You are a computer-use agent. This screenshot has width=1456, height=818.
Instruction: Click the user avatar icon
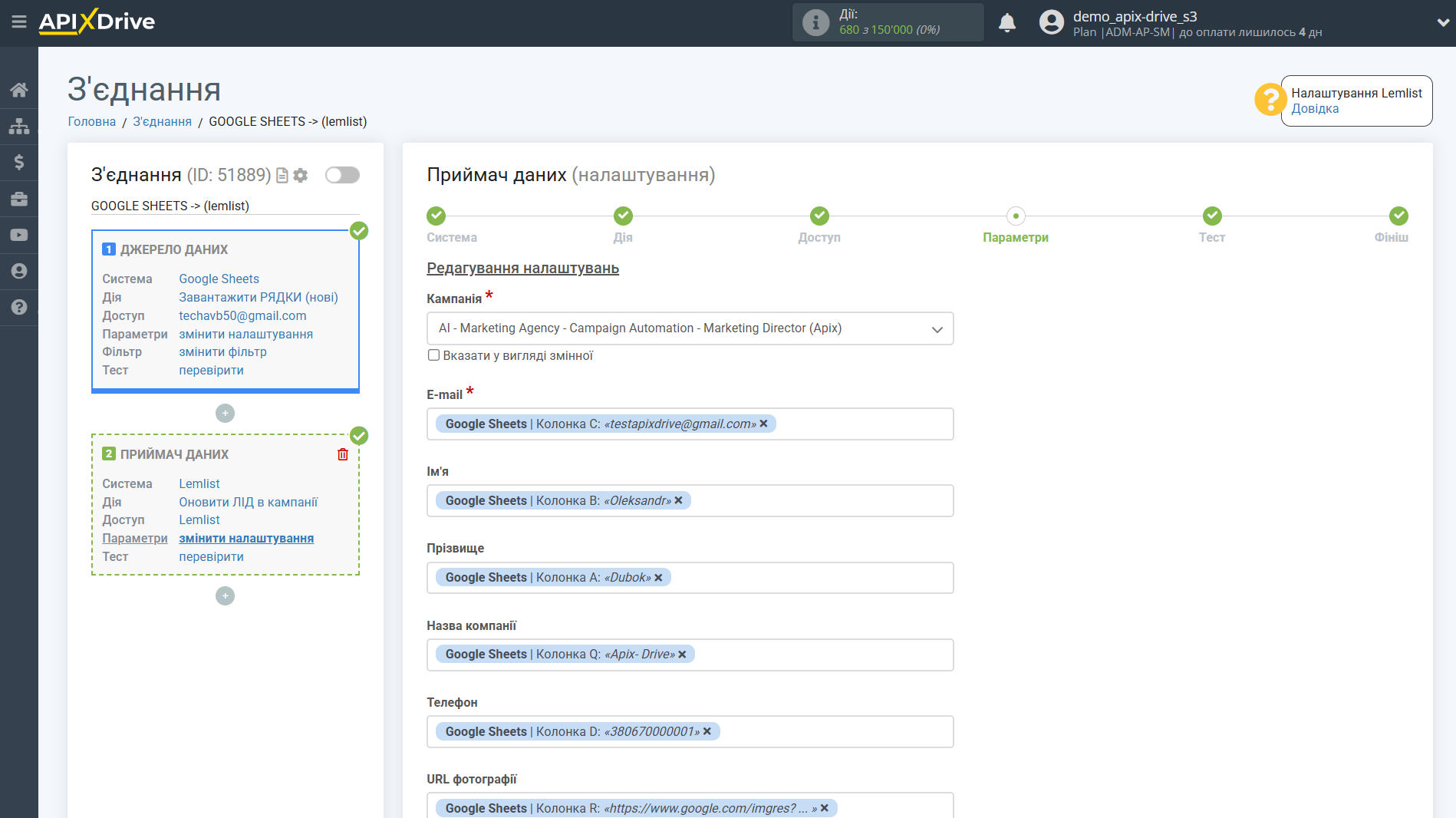(x=1052, y=22)
